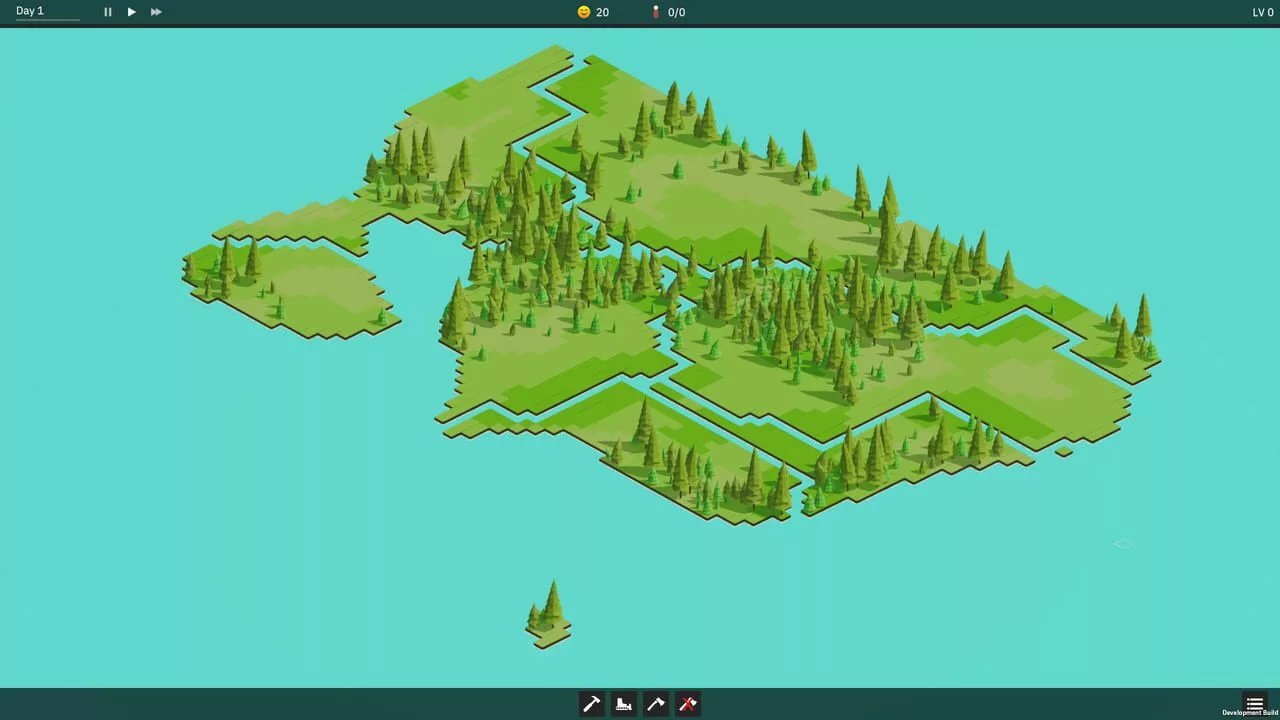Click the happiness value 20
The height and width of the screenshot is (720, 1280).
coord(602,13)
